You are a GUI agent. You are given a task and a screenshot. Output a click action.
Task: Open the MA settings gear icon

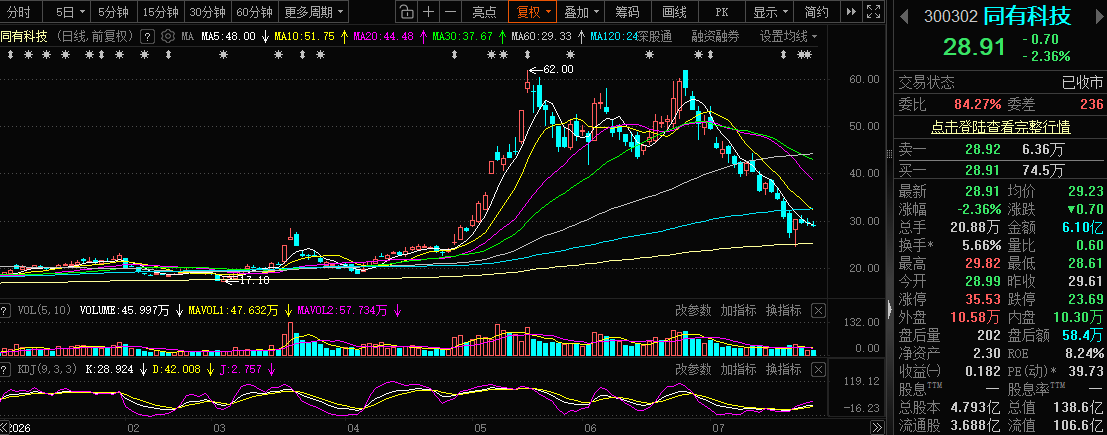pos(167,37)
